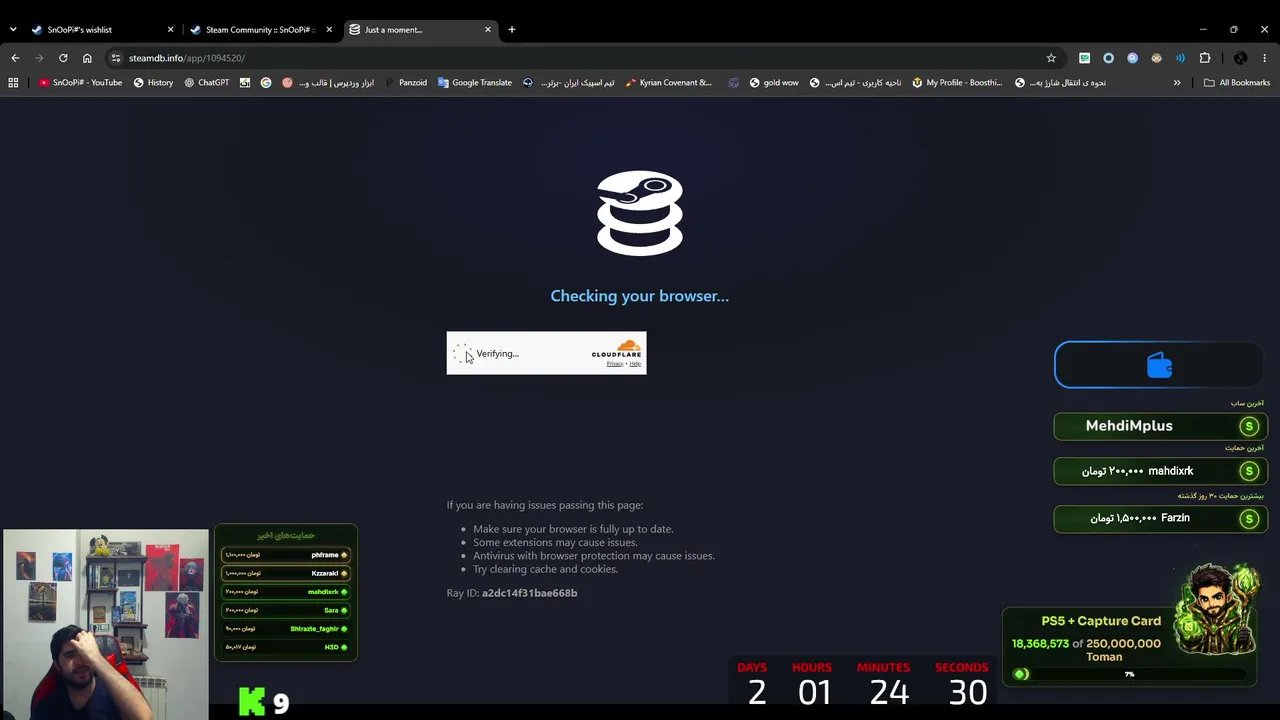Screen dimensions: 1280x720
Task: Open the tab search dropdown arrow
Action: pyautogui.click(x=13, y=30)
